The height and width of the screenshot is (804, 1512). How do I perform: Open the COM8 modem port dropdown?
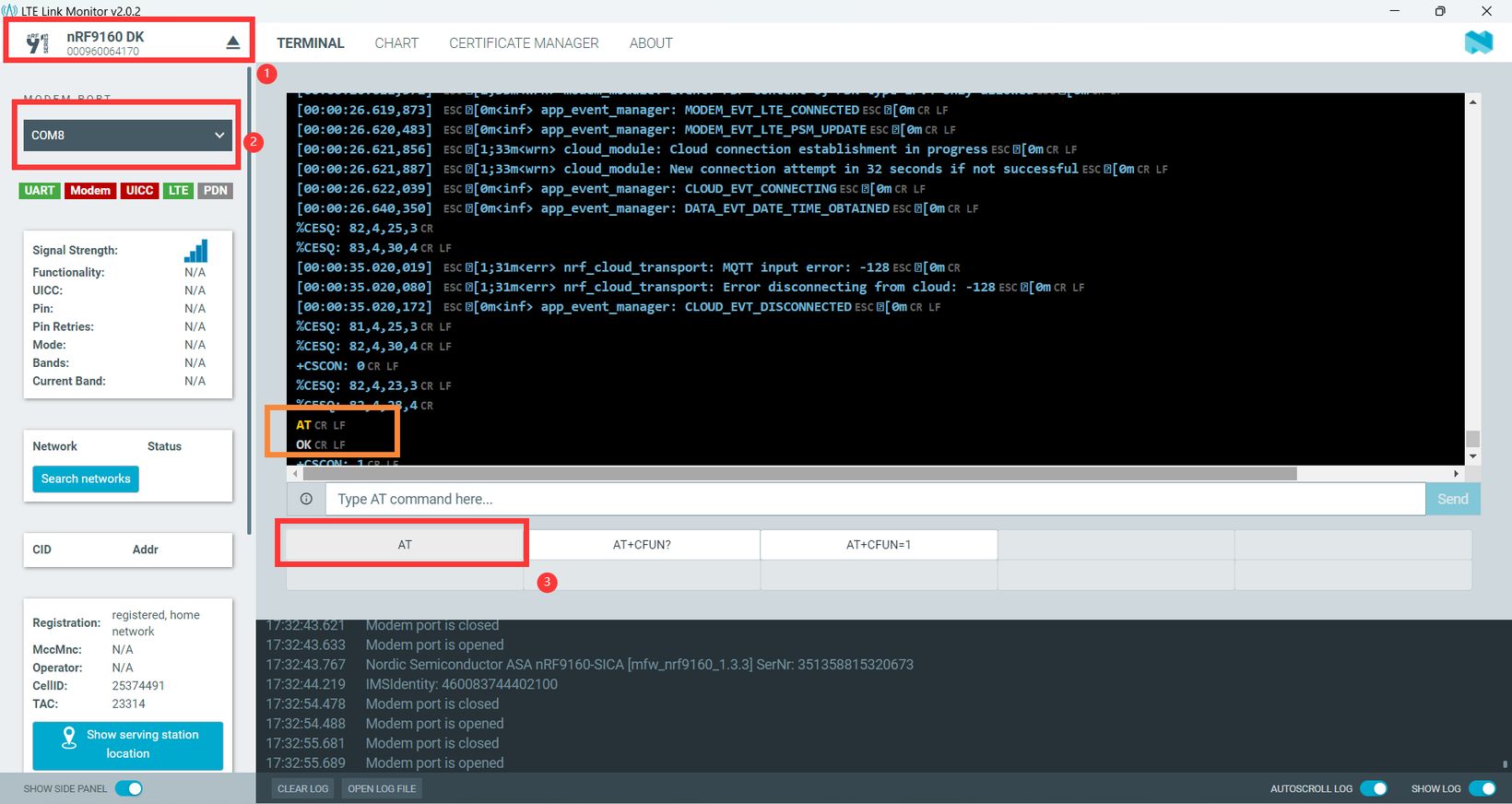coord(127,136)
